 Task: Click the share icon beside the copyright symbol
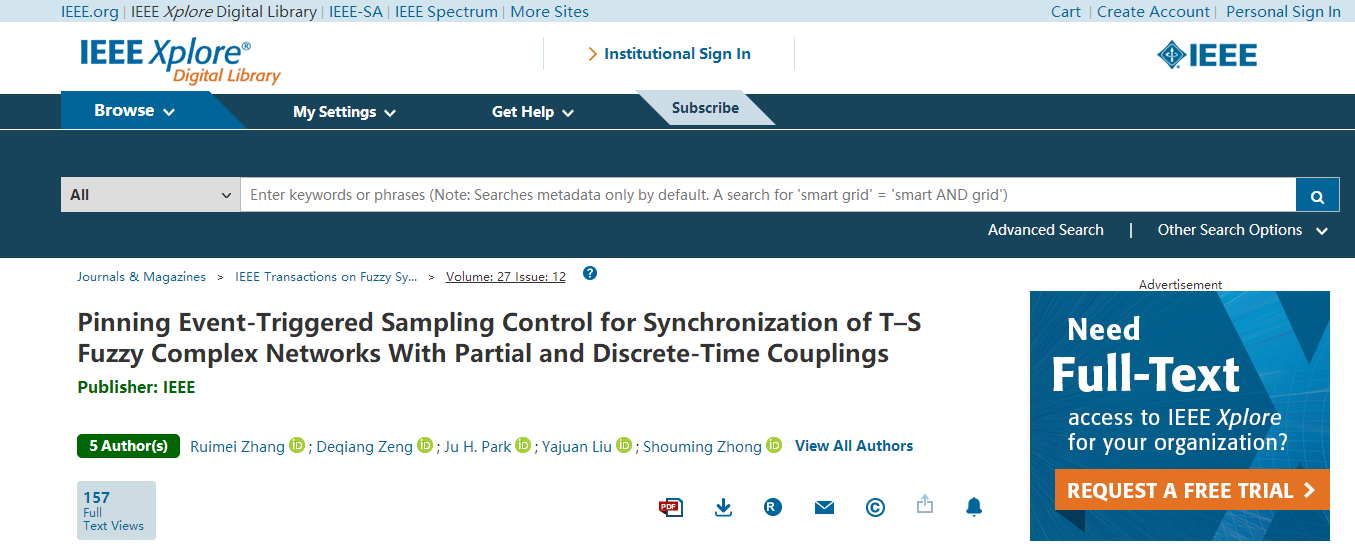925,505
